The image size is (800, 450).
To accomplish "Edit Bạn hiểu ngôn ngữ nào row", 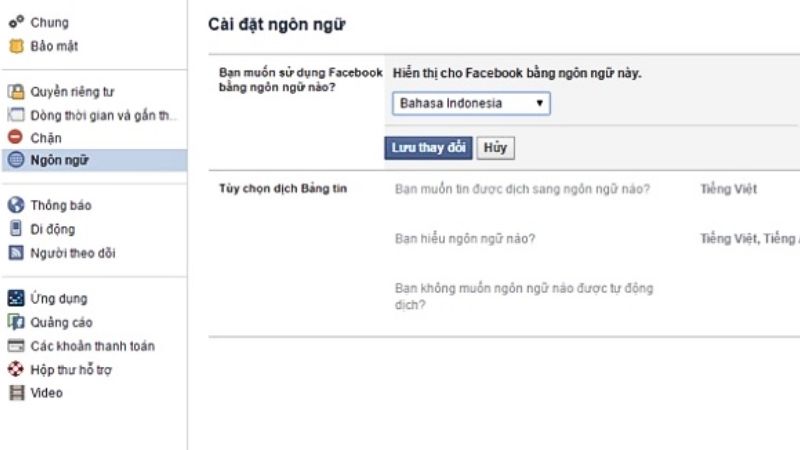I will [x=465, y=239].
